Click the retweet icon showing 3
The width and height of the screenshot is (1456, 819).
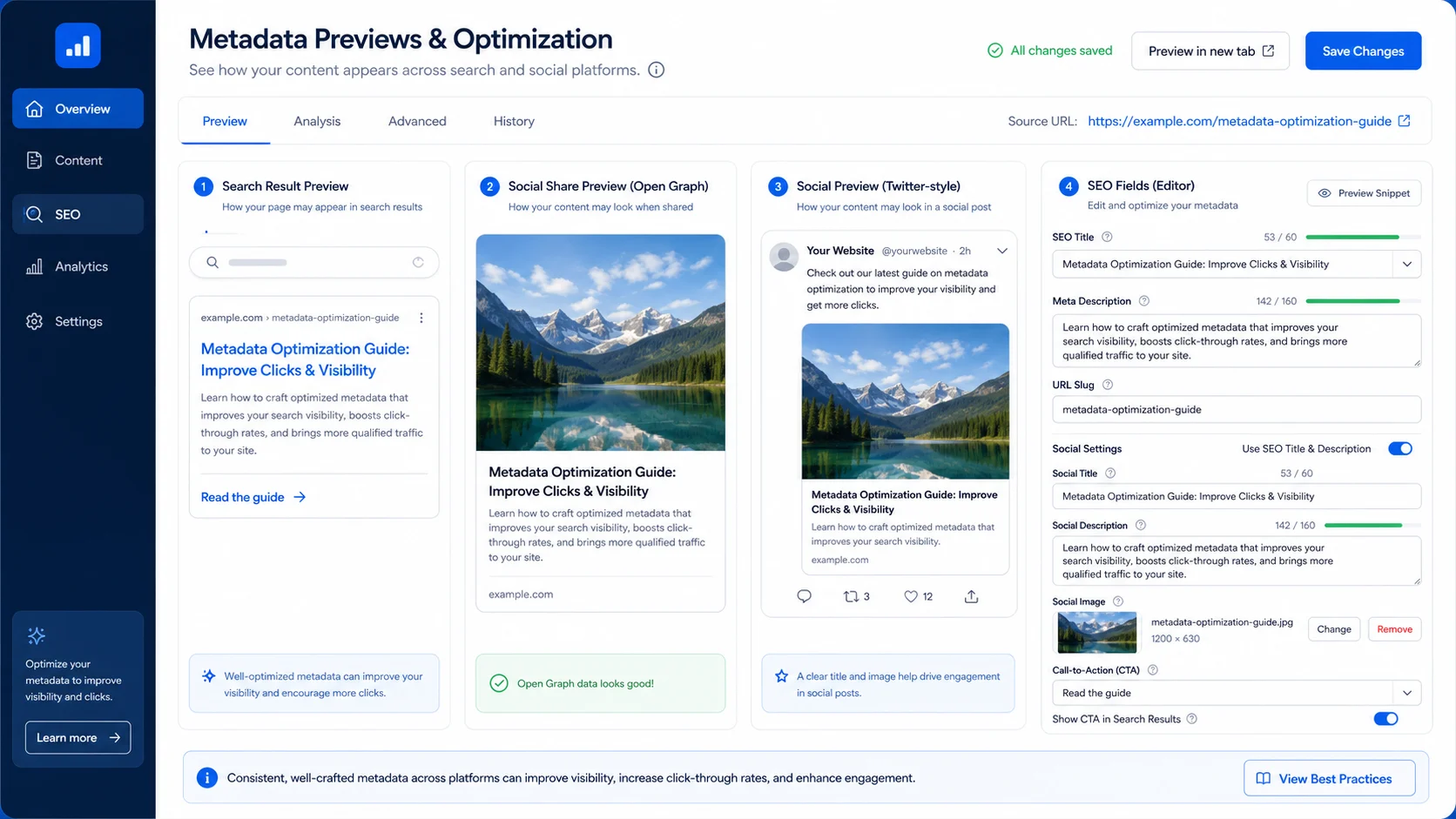coord(851,596)
